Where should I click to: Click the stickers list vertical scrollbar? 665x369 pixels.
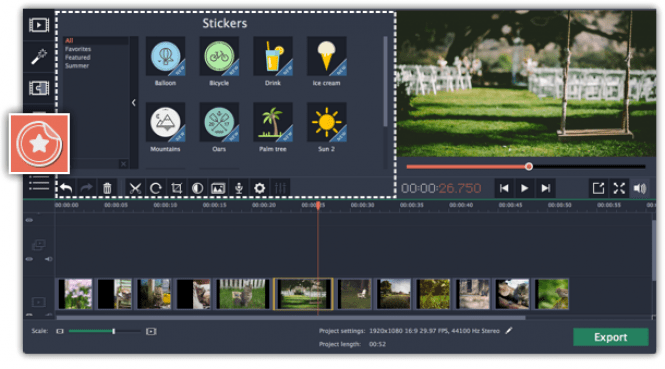385,81
